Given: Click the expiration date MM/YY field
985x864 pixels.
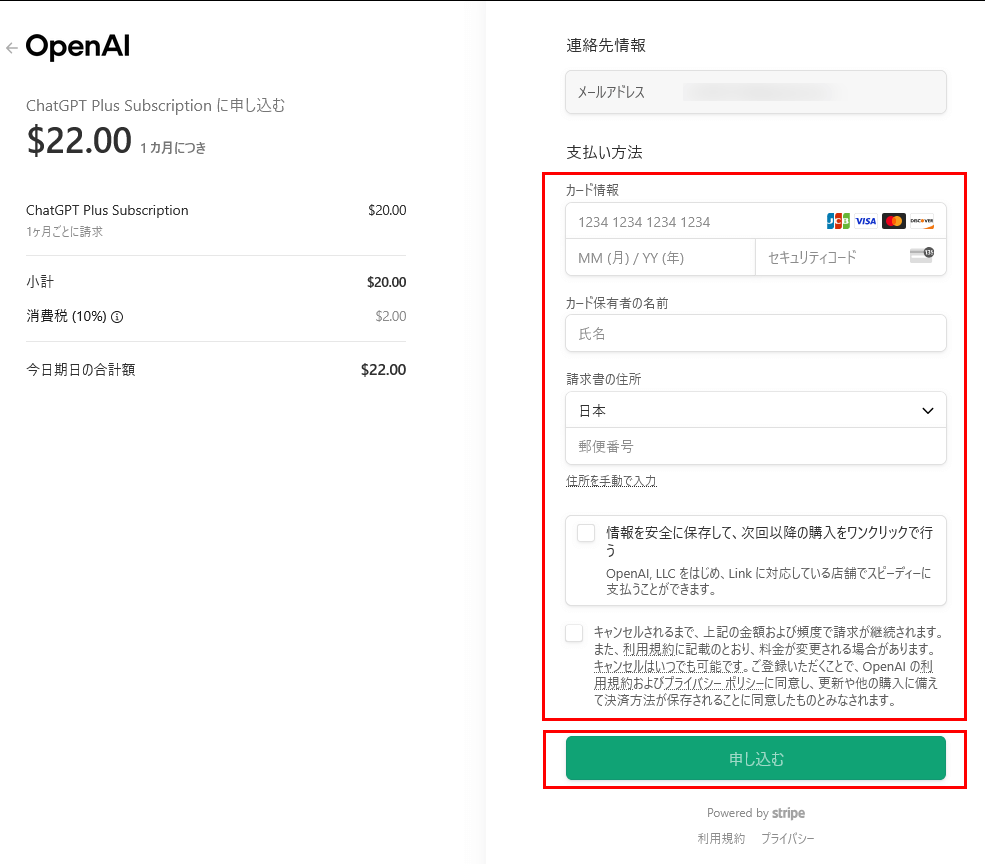Looking at the screenshot, I should tap(660, 258).
